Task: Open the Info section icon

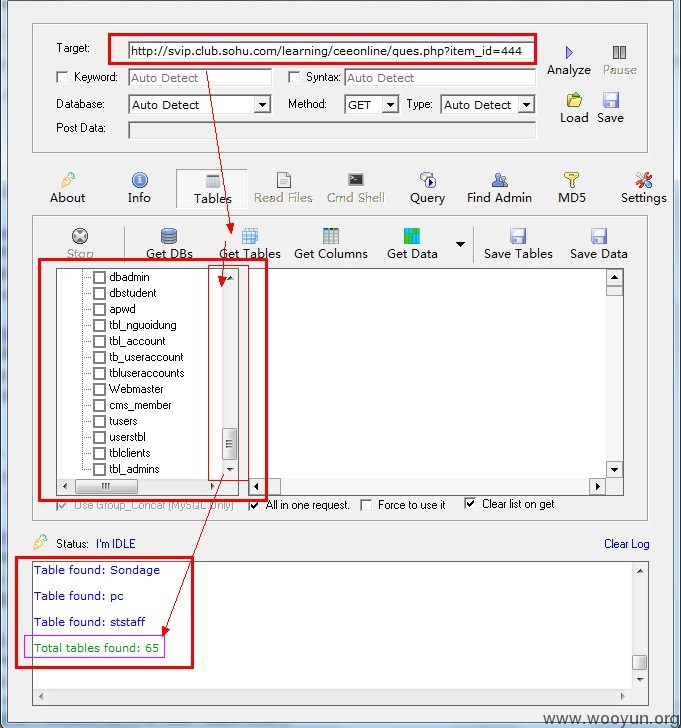Action: pos(139,180)
